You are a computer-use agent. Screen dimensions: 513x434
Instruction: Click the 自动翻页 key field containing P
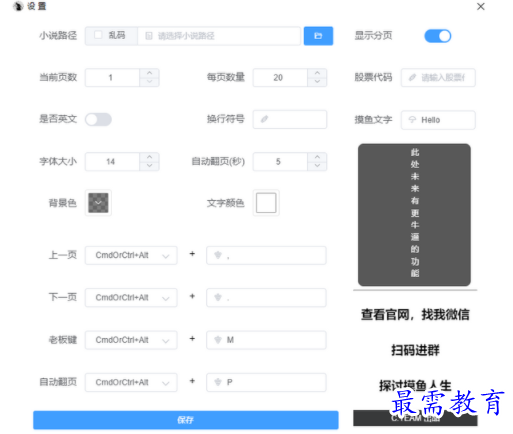266,382
